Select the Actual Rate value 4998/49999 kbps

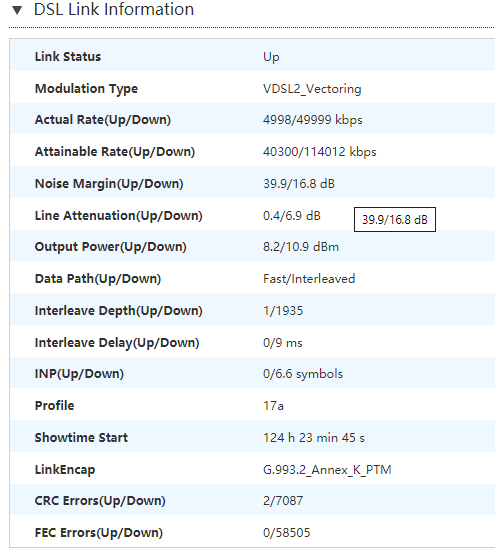(x=312, y=120)
